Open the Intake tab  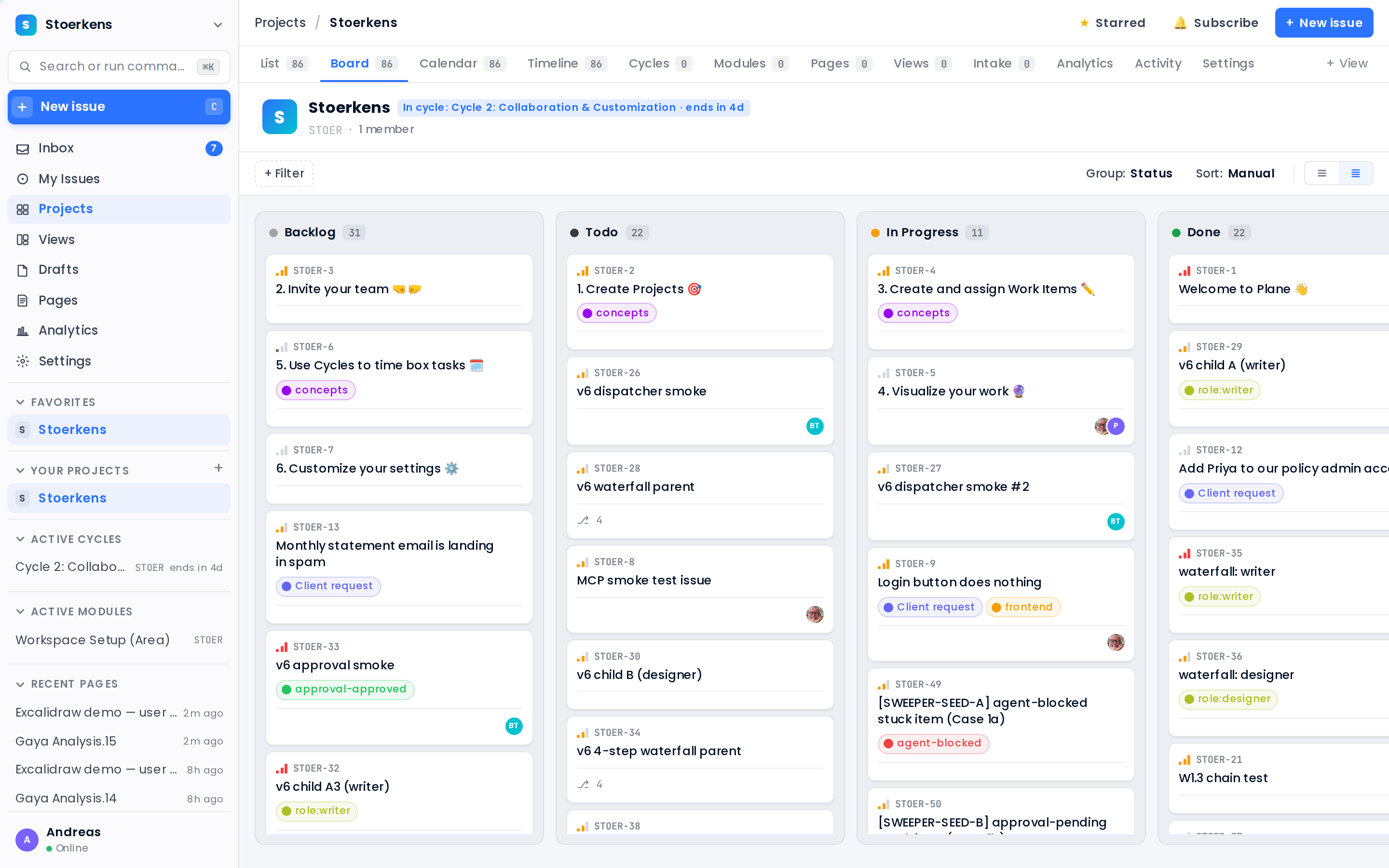click(x=1003, y=64)
